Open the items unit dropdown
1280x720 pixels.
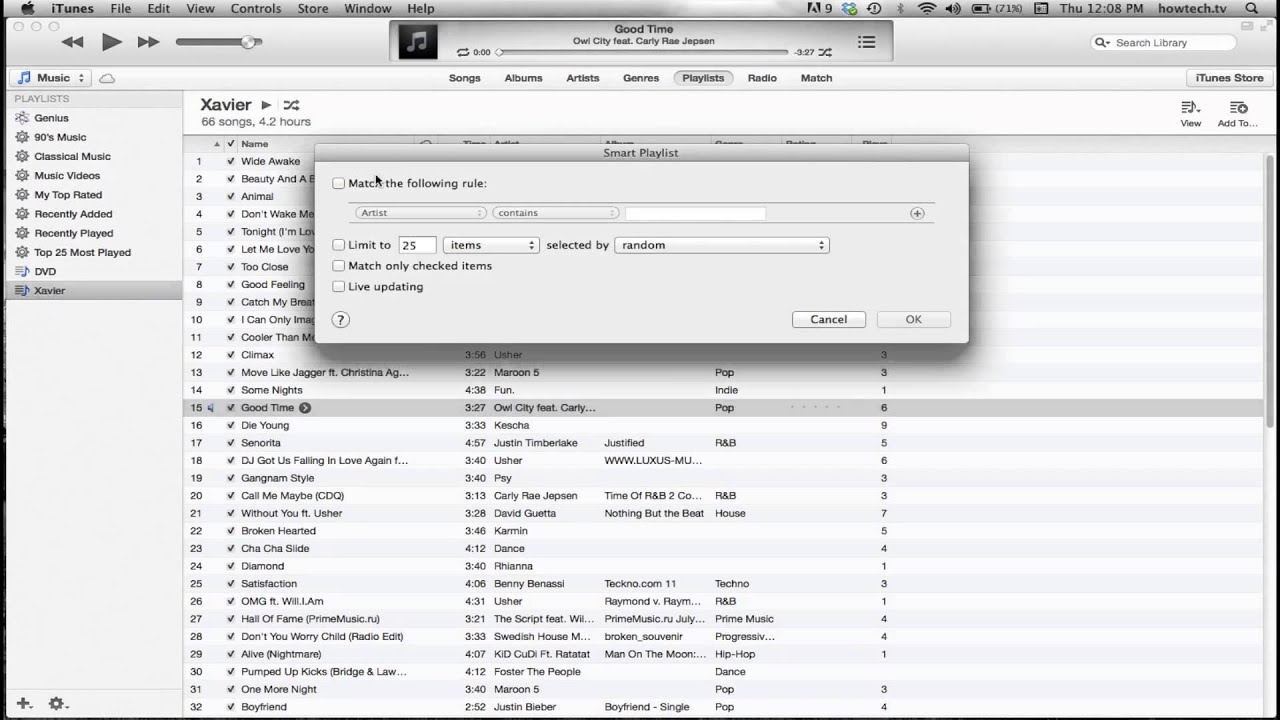(x=490, y=245)
